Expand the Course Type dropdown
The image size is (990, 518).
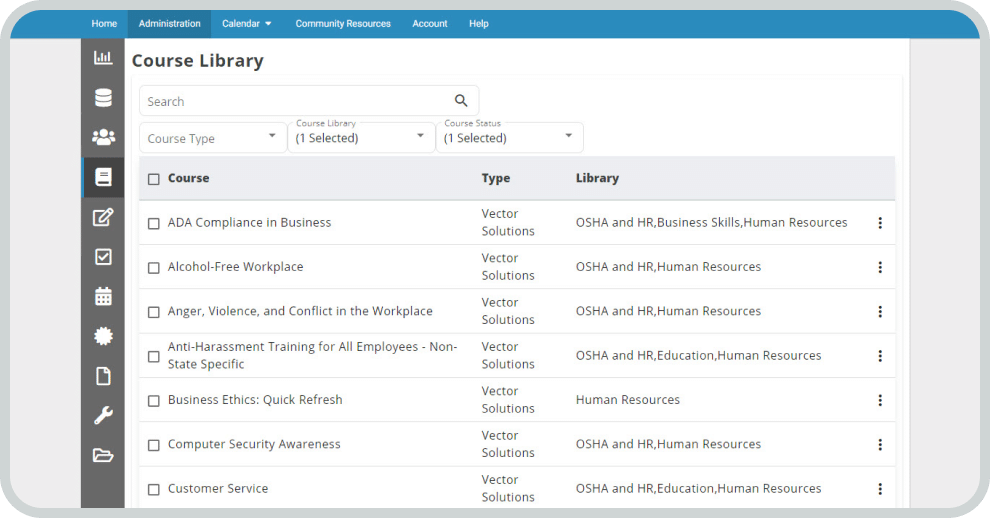click(212, 138)
